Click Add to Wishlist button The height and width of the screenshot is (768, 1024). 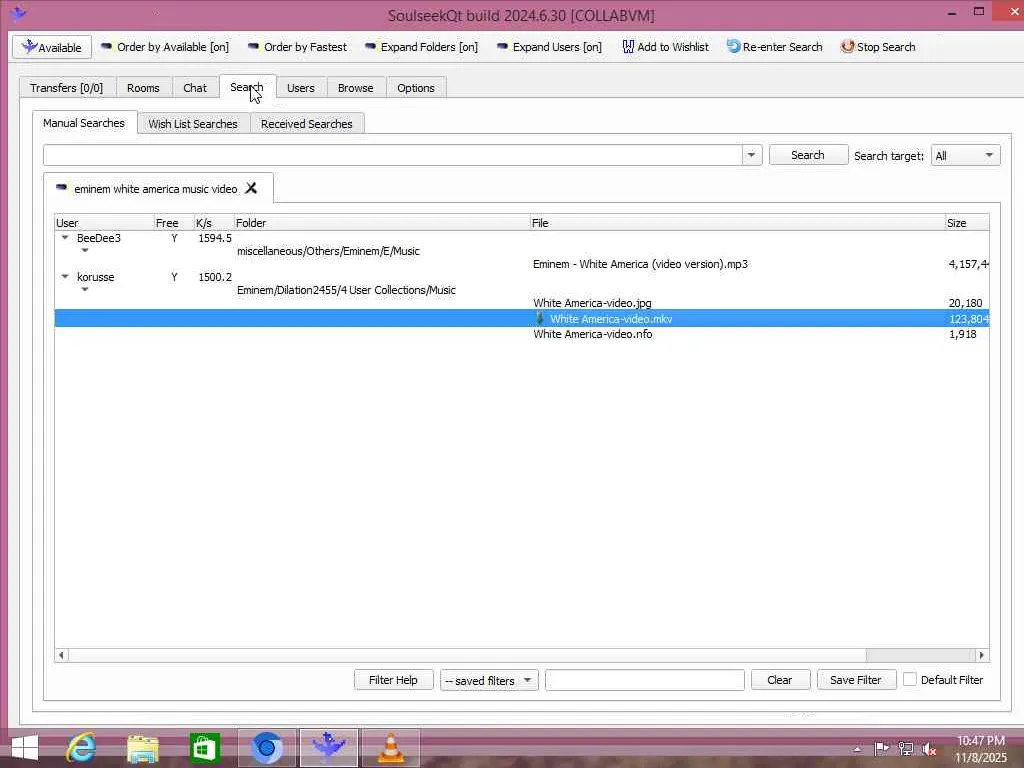(x=665, y=47)
